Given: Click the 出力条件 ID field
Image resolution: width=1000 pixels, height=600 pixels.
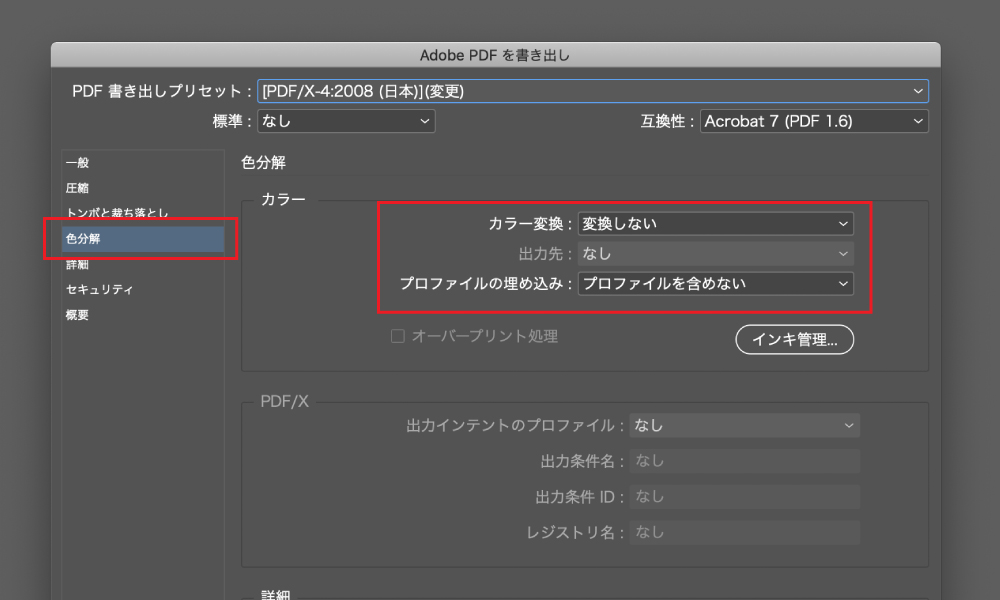Looking at the screenshot, I should coord(744,497).
